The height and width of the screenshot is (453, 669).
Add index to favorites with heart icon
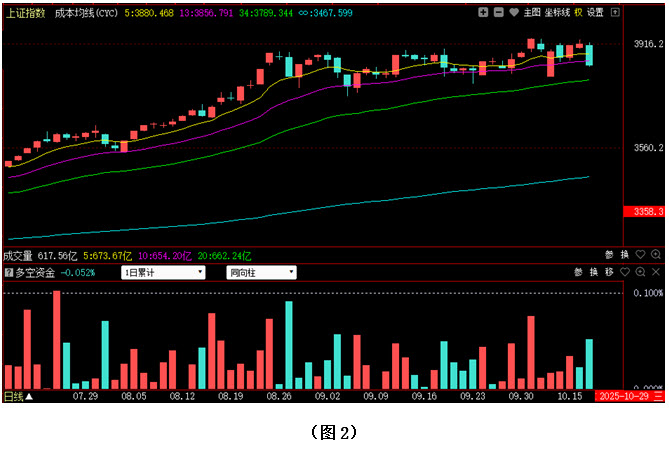coord(514,13)
